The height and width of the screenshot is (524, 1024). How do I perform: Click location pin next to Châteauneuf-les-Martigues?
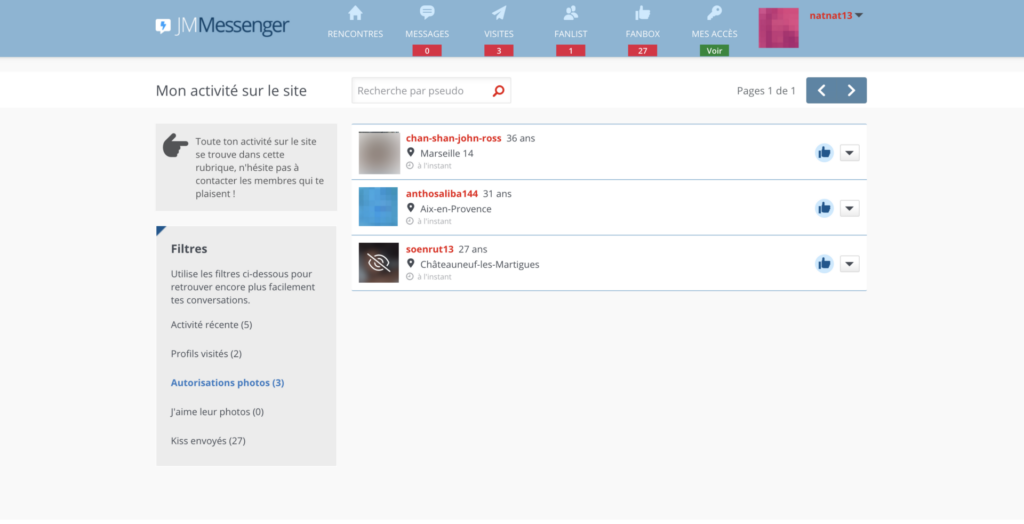pos(411,263)
